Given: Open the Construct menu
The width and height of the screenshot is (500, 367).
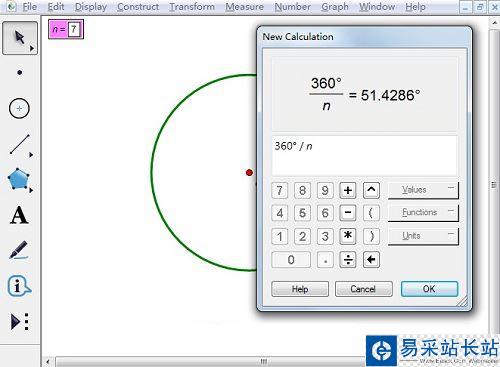Looking at the screenshot, I should coord(138,7).
